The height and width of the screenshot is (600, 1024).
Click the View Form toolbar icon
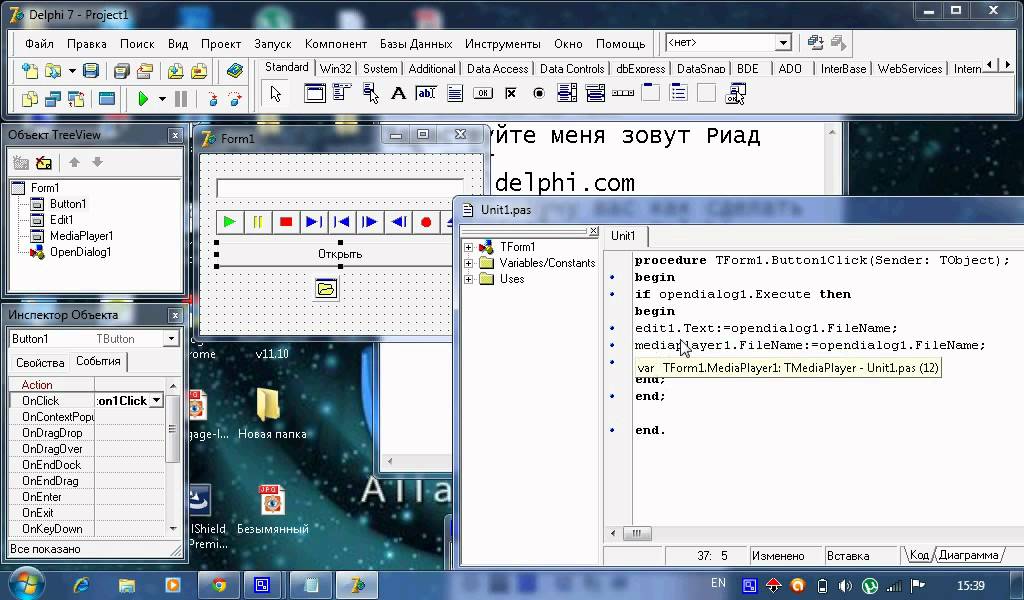pos(53,99)
